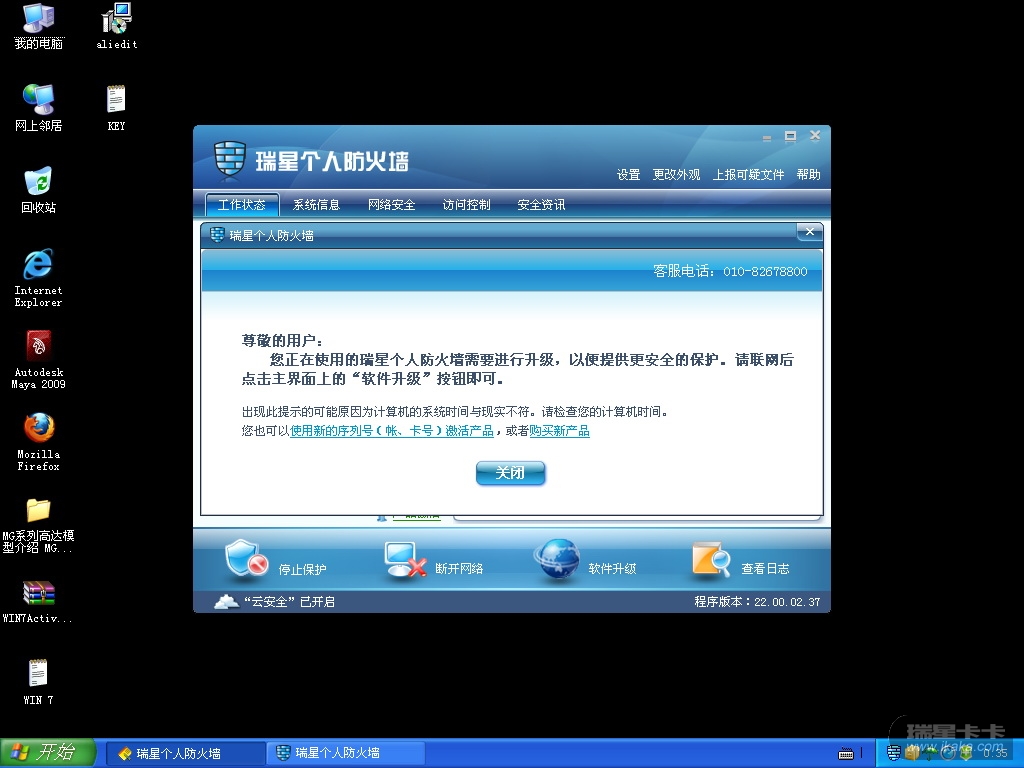Image resolution: width=1024 pixels, height=768 pixels.
Task: Open 我的电脑 desktop icon
Action: (39, 27)
